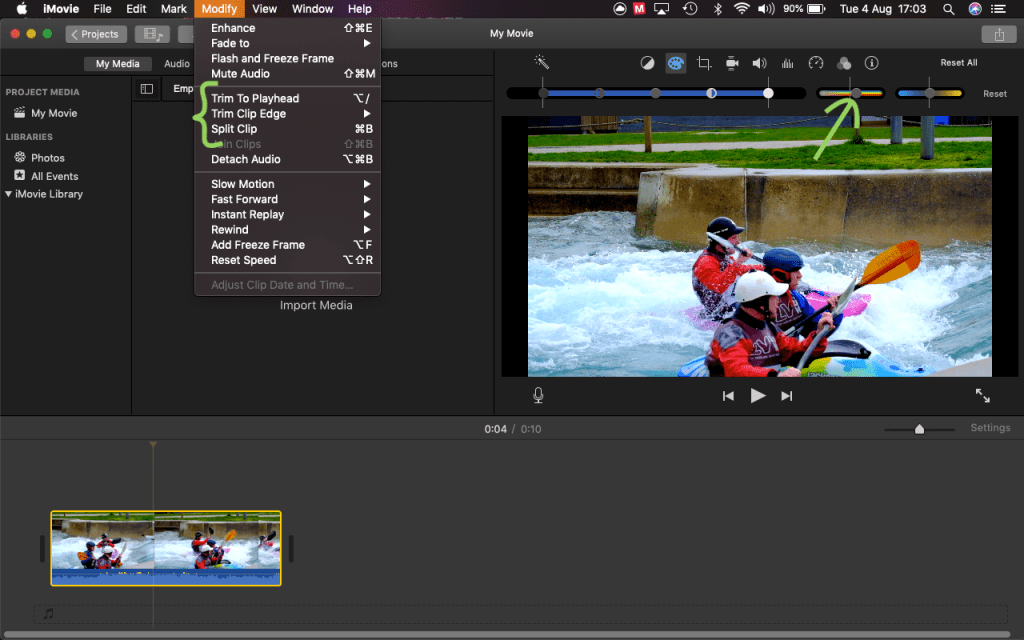Open the clip filter and audio effects icon
Viewport: 1024px width, 640px height.
843,63
